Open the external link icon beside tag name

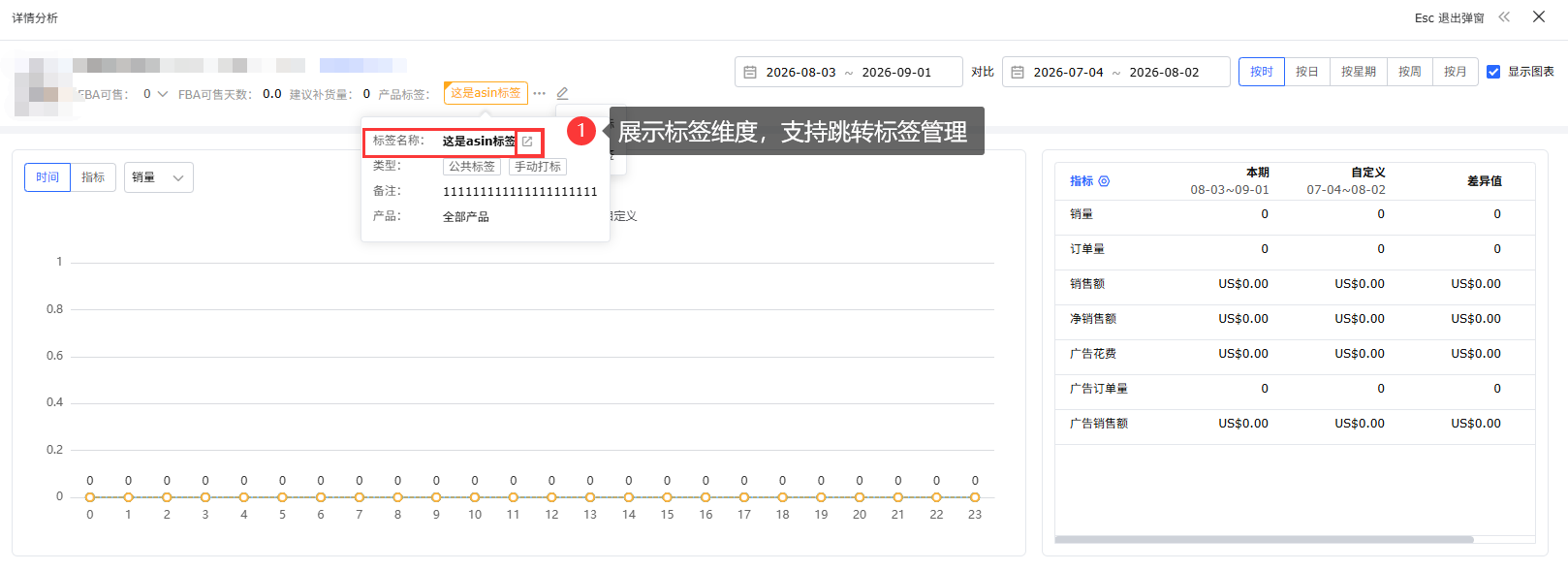coord(527,142)
